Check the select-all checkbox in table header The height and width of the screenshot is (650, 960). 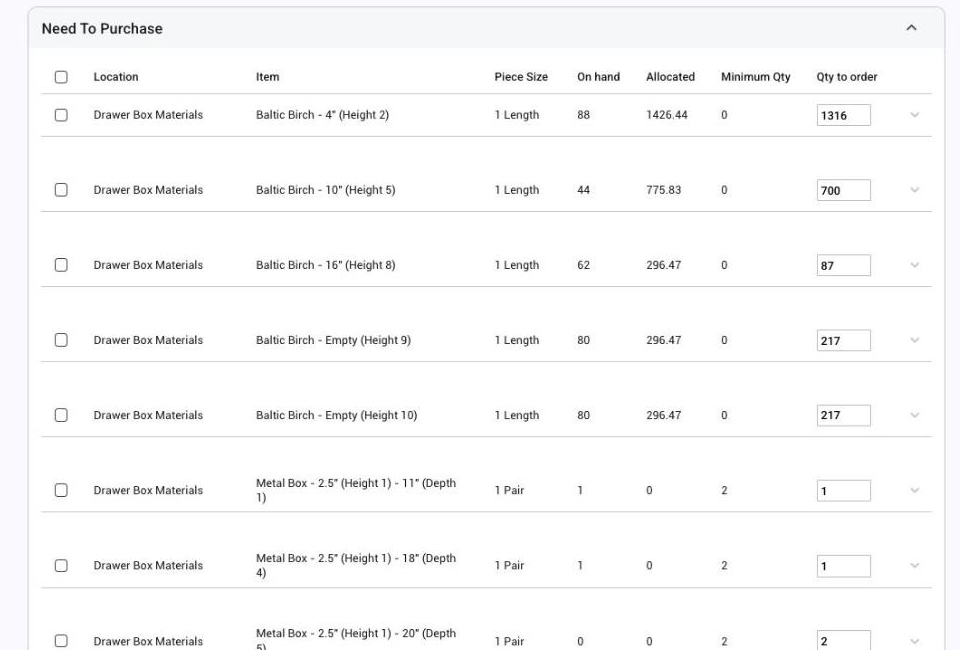pos(61,77)
